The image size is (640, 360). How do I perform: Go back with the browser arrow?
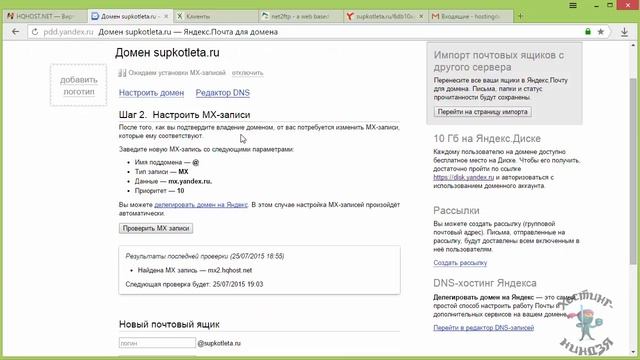pos(16,32)
